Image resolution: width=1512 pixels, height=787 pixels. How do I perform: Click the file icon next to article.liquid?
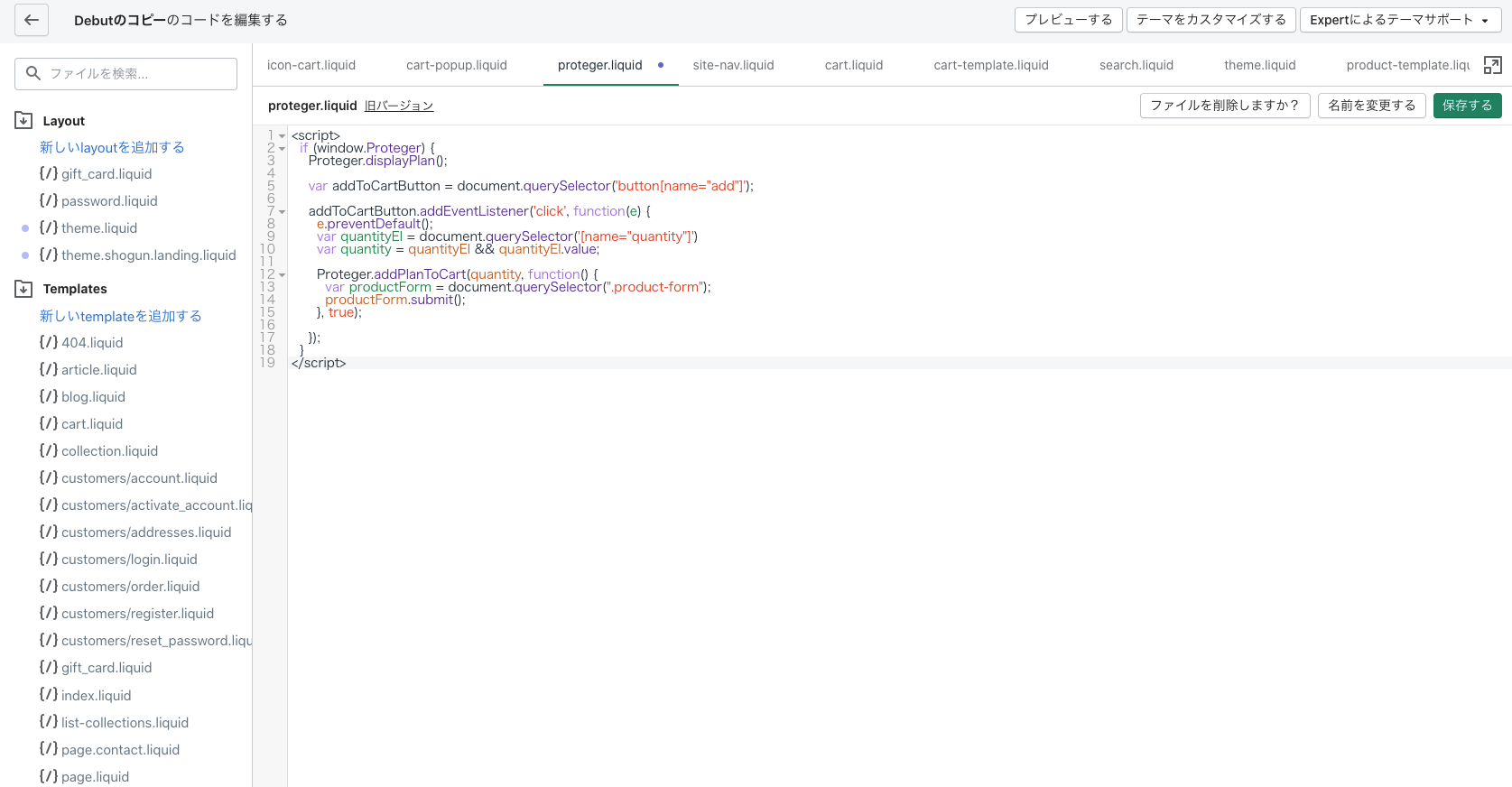(x=49, y=369)
